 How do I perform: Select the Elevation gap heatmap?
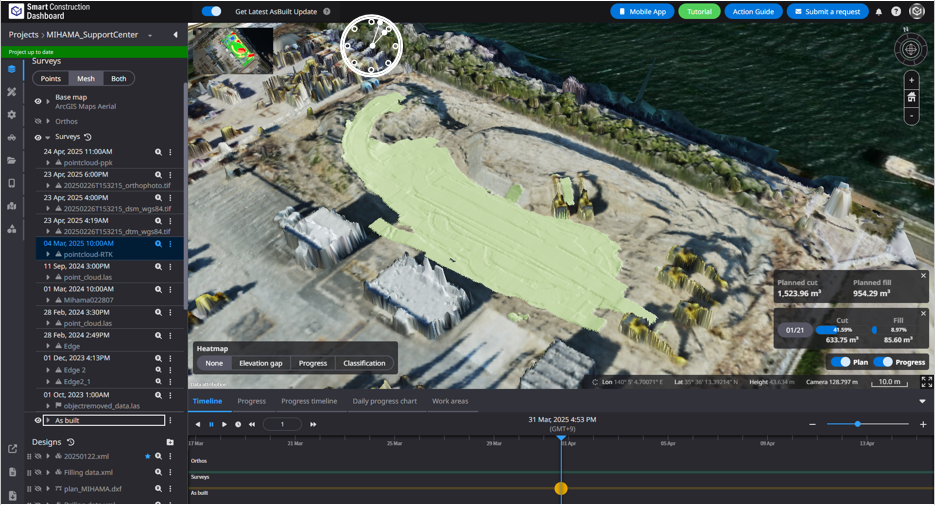pyautogui.click(x=260, y=363)
